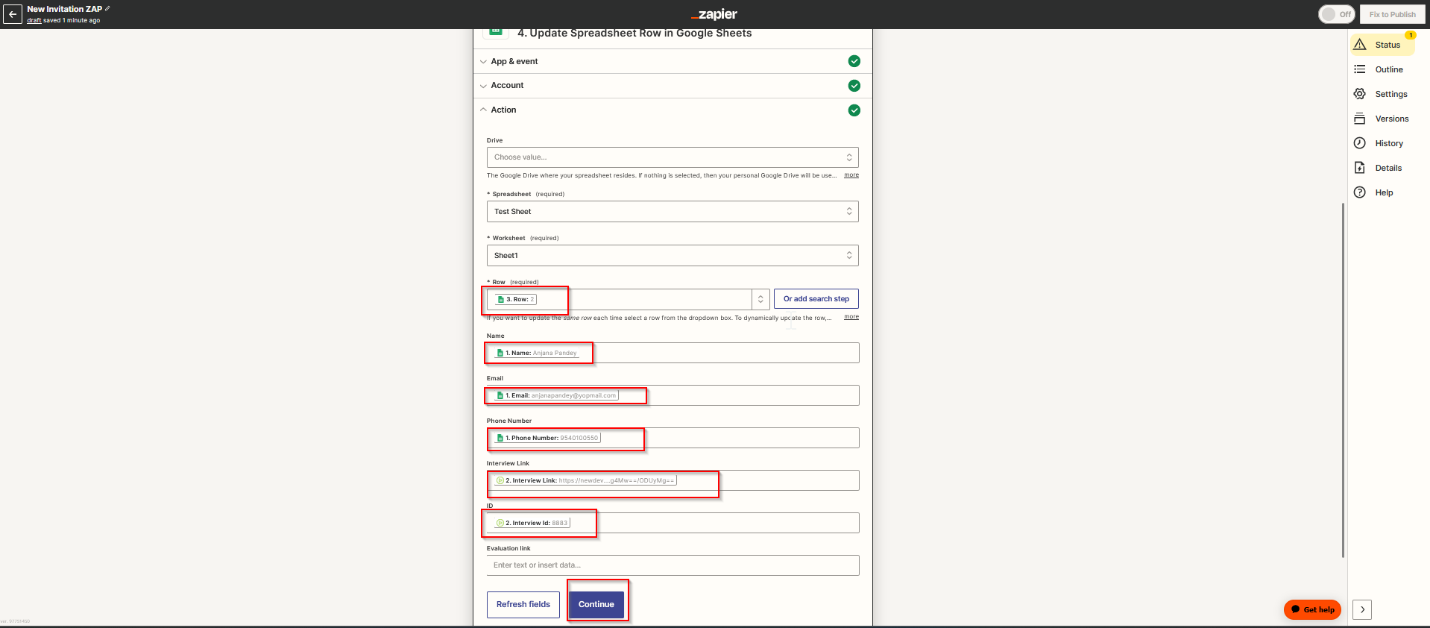Expand the App & event section

672,61
